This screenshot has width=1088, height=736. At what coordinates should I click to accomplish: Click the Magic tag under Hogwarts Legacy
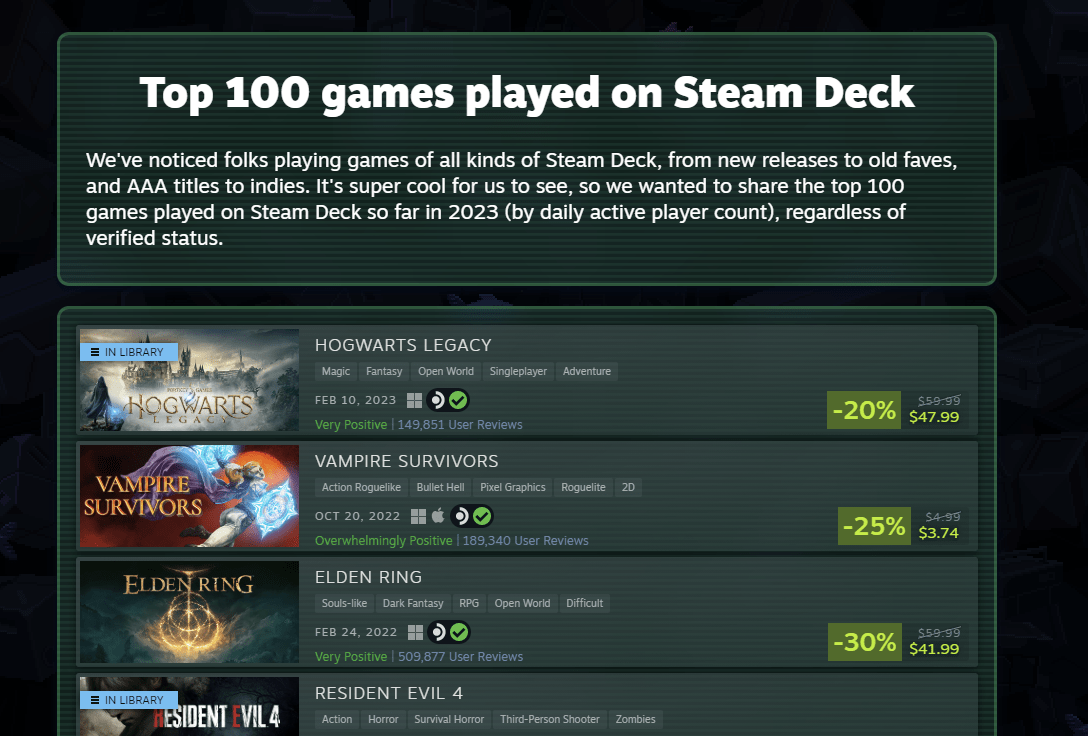(x=335, y=371)
